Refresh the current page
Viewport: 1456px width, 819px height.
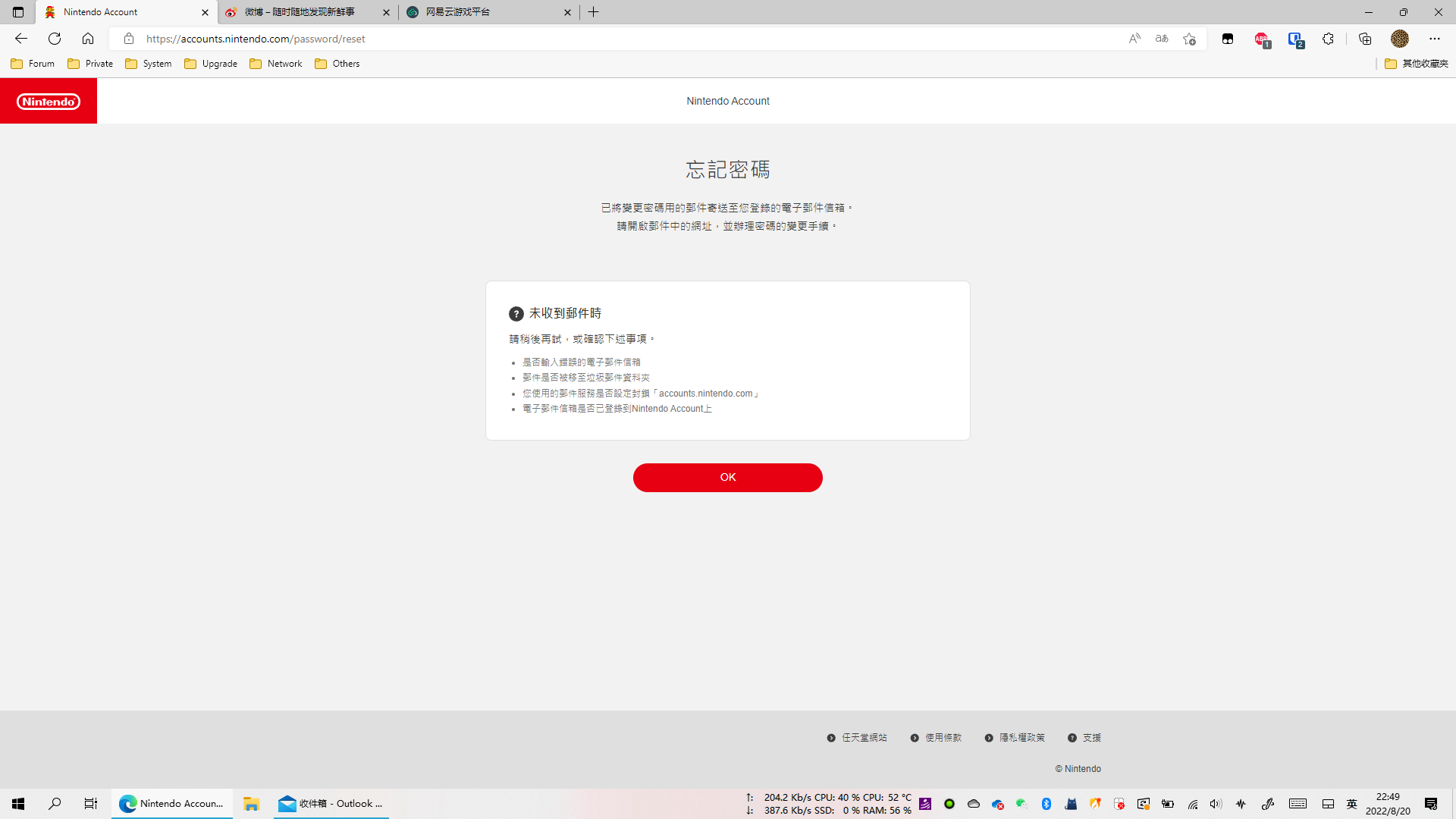pos(55,39)
